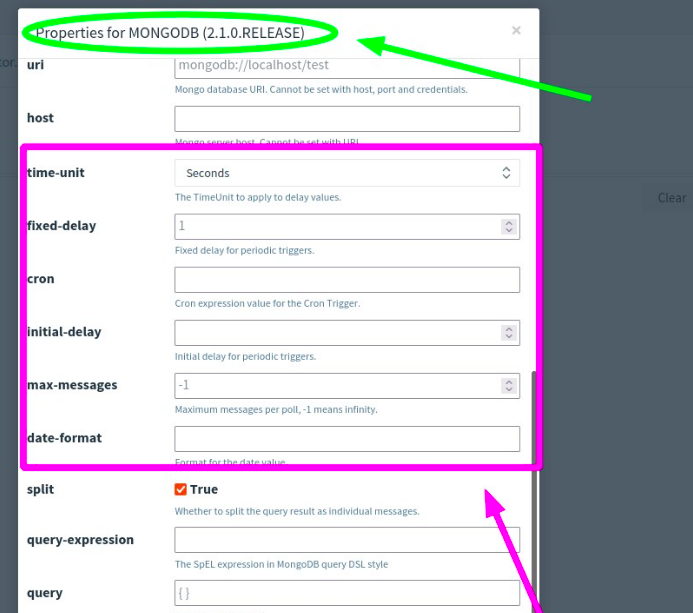Click the 'The TimeUnit to apply to delay values.' text
This screenshot has height=613, width=693.
pos(258,197)
